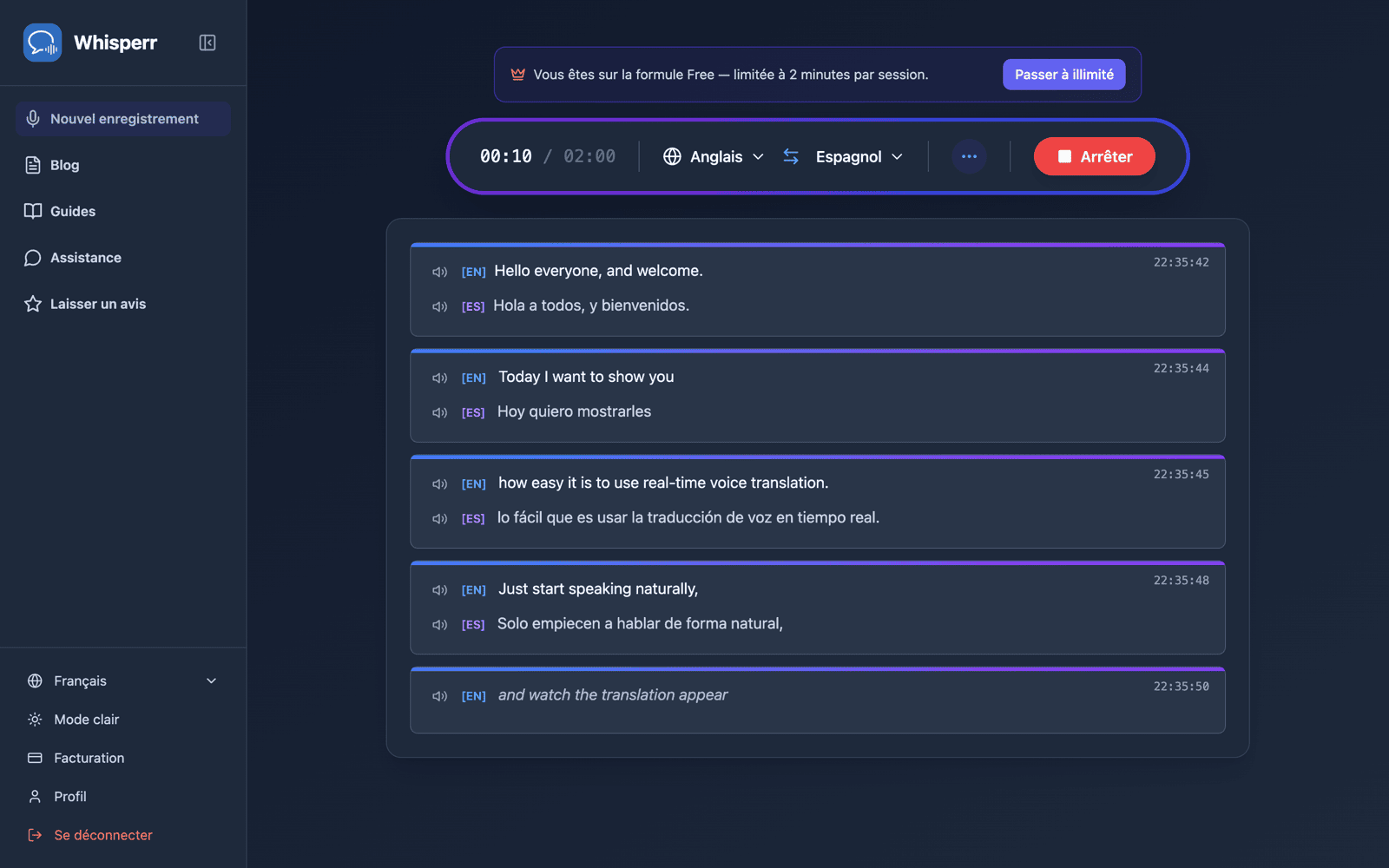Open the Profil page
Viewport: 1389px width, 868px height.
[x=122, y=796]
